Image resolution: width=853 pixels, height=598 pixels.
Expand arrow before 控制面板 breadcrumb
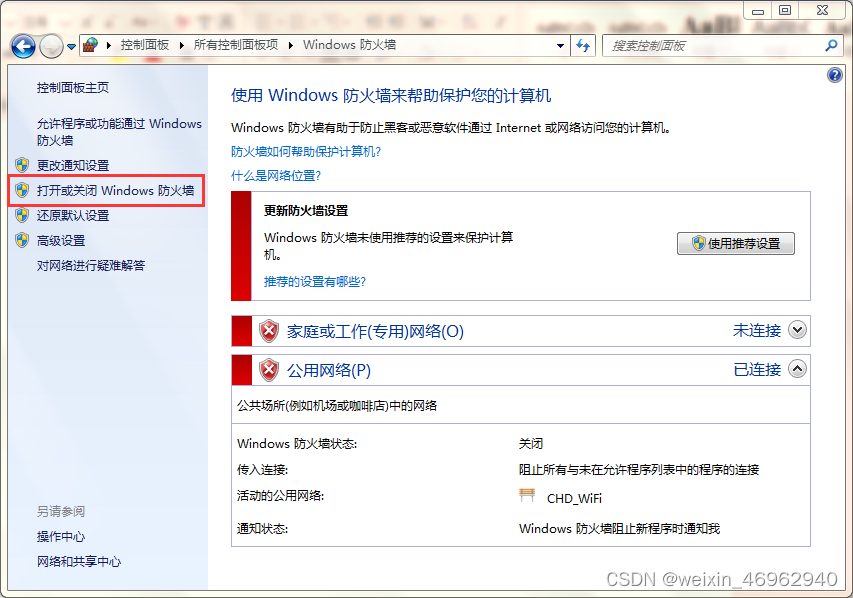pos(109,46)
